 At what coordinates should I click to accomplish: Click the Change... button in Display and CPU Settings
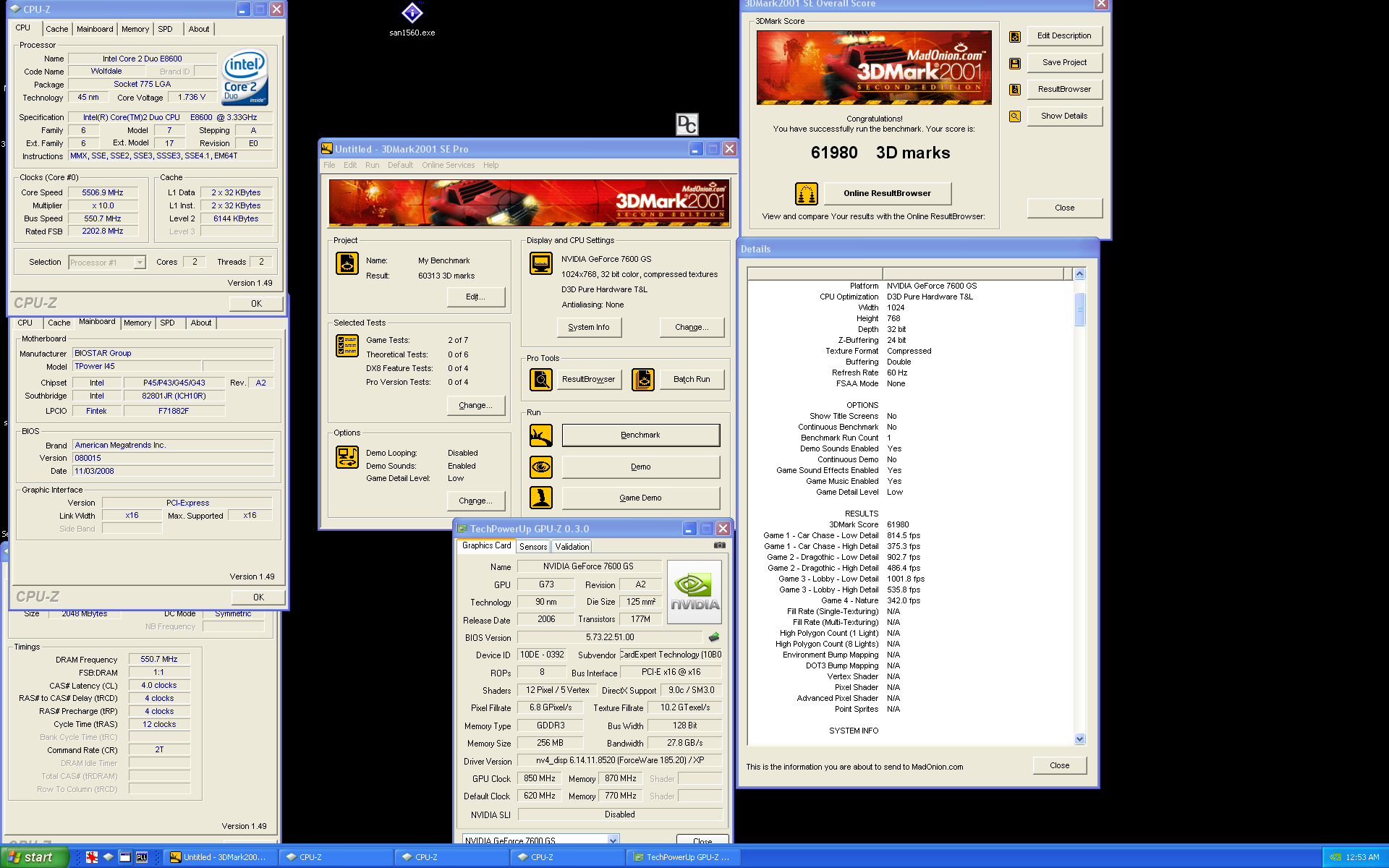[692, 328]
